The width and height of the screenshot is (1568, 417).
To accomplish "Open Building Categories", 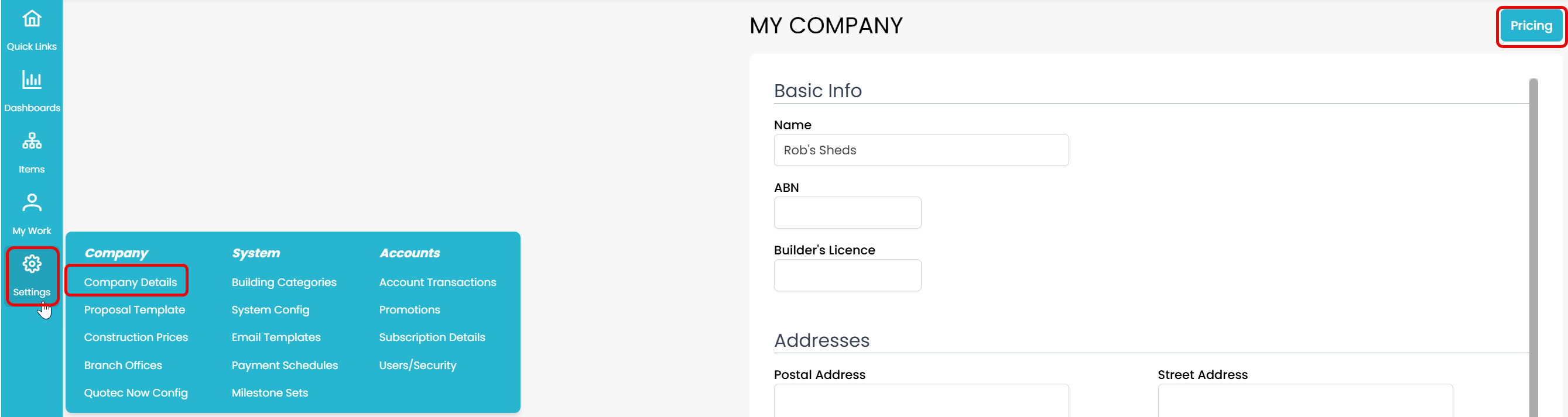I will [x=283, y=282].
